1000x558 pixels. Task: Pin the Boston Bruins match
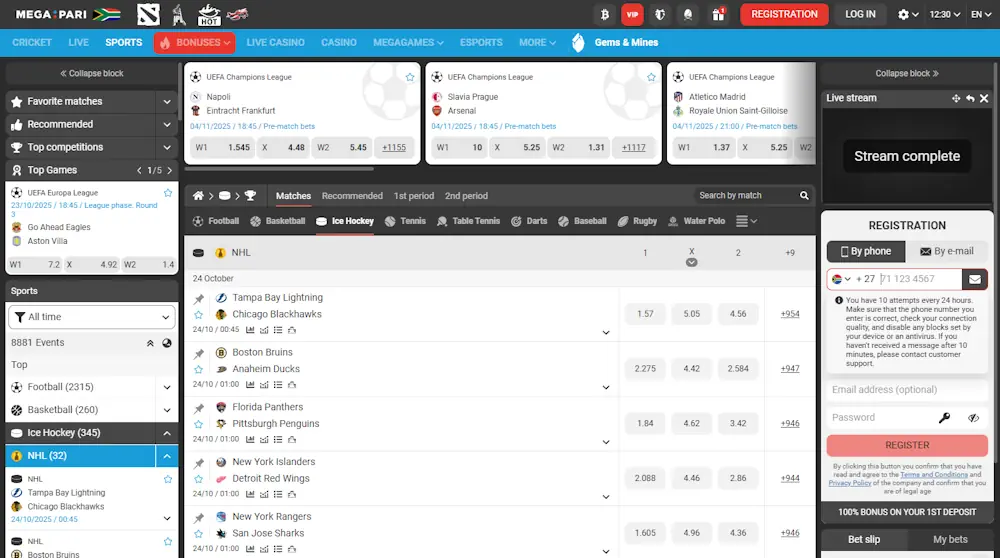click(x=199, y=353)
